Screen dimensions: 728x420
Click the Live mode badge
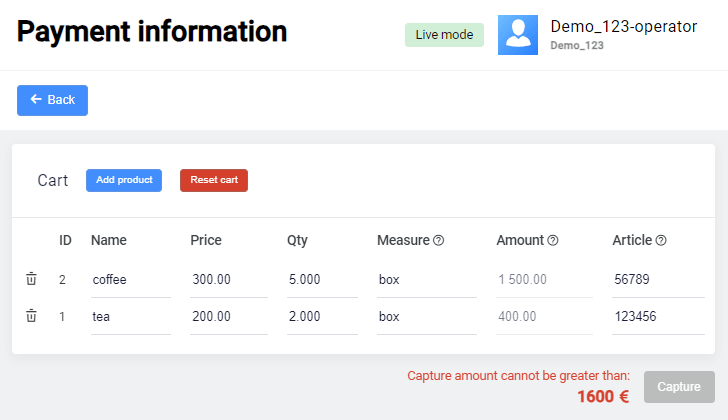(444, 35)
